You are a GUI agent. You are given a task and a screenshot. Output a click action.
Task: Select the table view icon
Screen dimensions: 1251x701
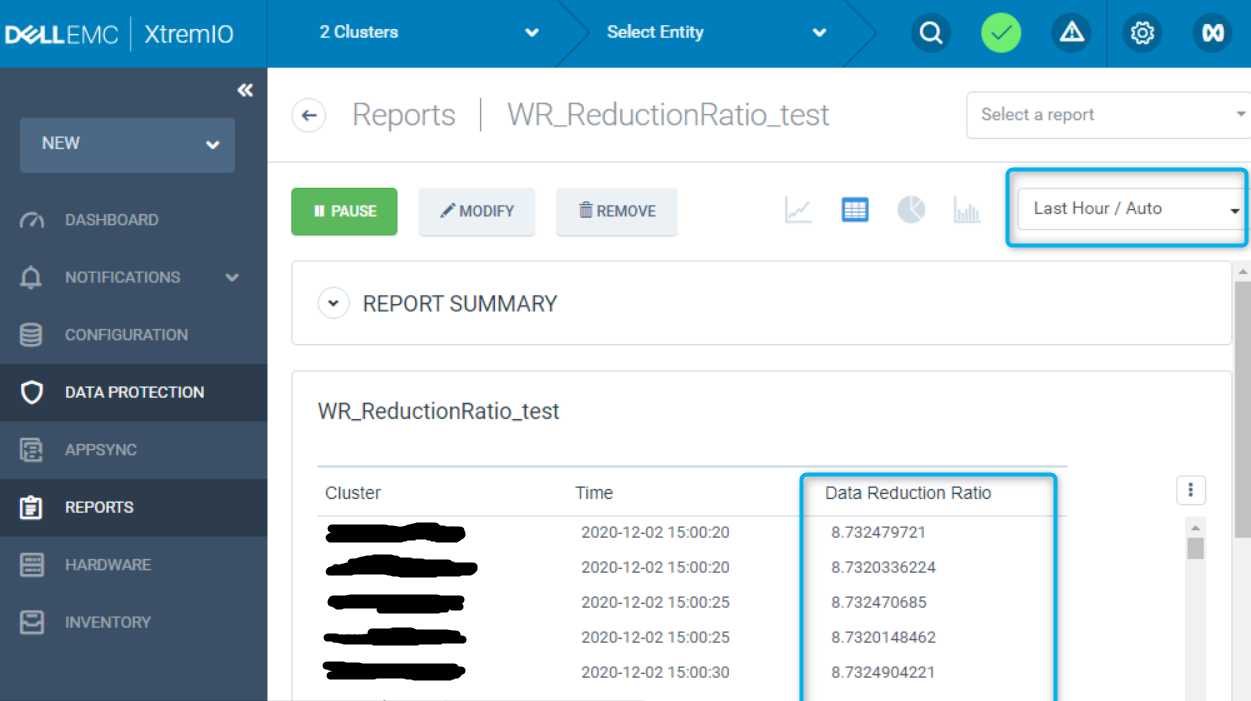(x=854, y=210)
